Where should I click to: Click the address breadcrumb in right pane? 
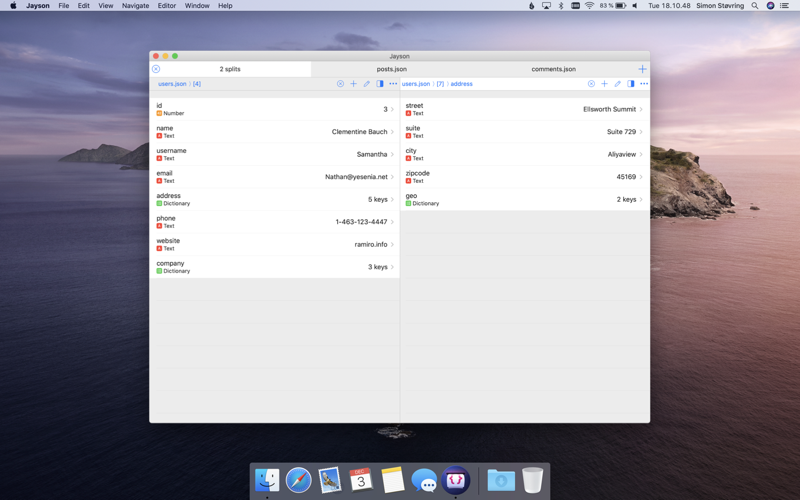coord(461,84)
